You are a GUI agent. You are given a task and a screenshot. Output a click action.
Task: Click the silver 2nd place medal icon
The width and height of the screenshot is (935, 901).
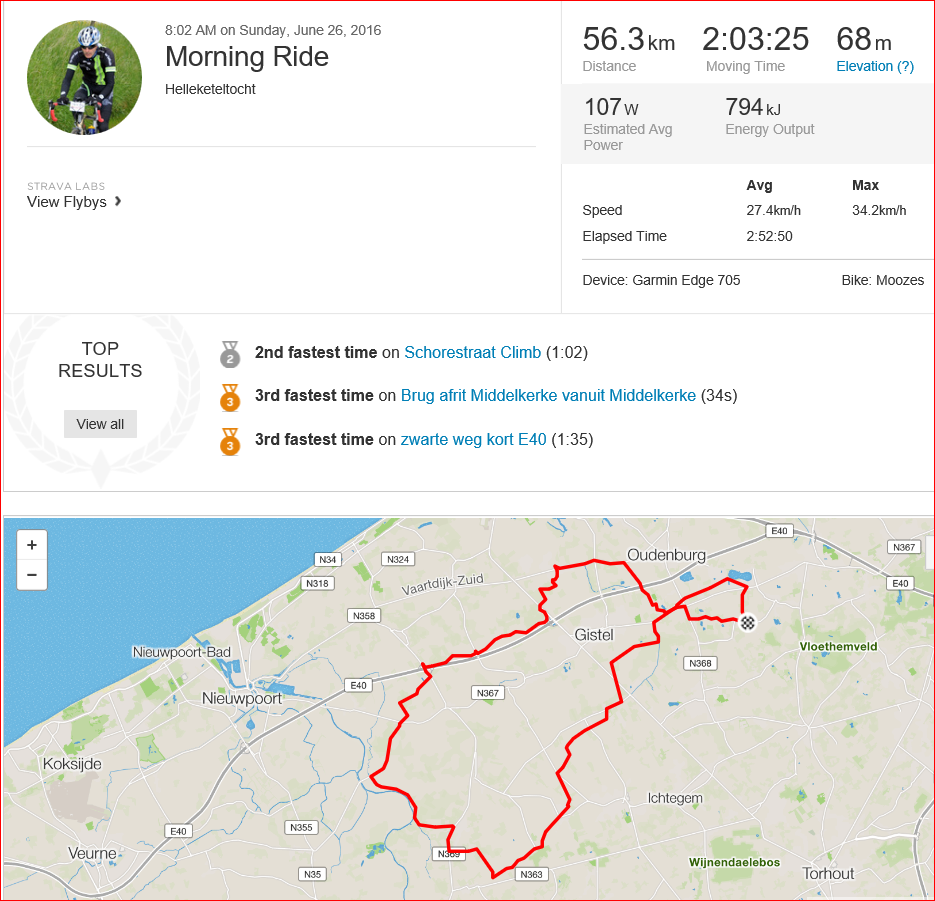(230, 354)
